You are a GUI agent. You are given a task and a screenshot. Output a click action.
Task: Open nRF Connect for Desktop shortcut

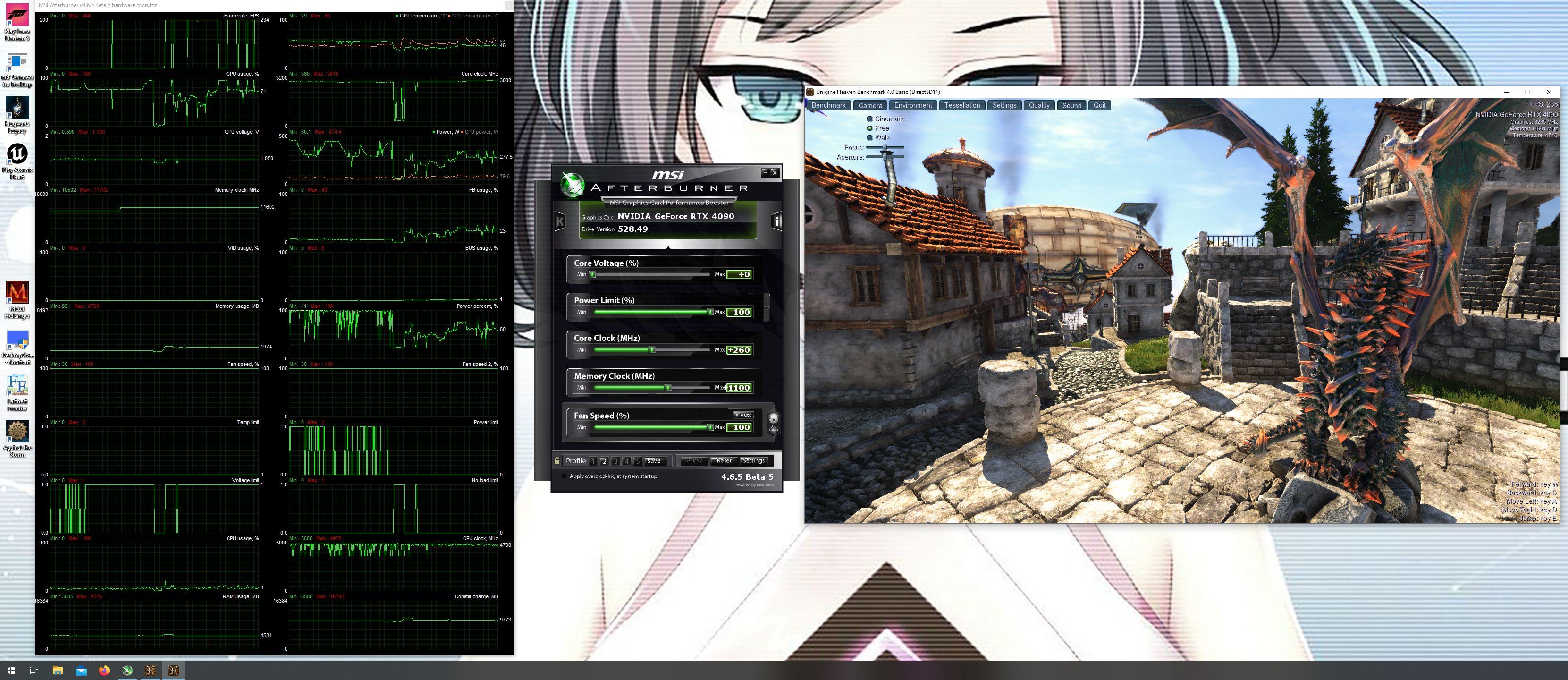pyautogui.click(x=17, y=69)
